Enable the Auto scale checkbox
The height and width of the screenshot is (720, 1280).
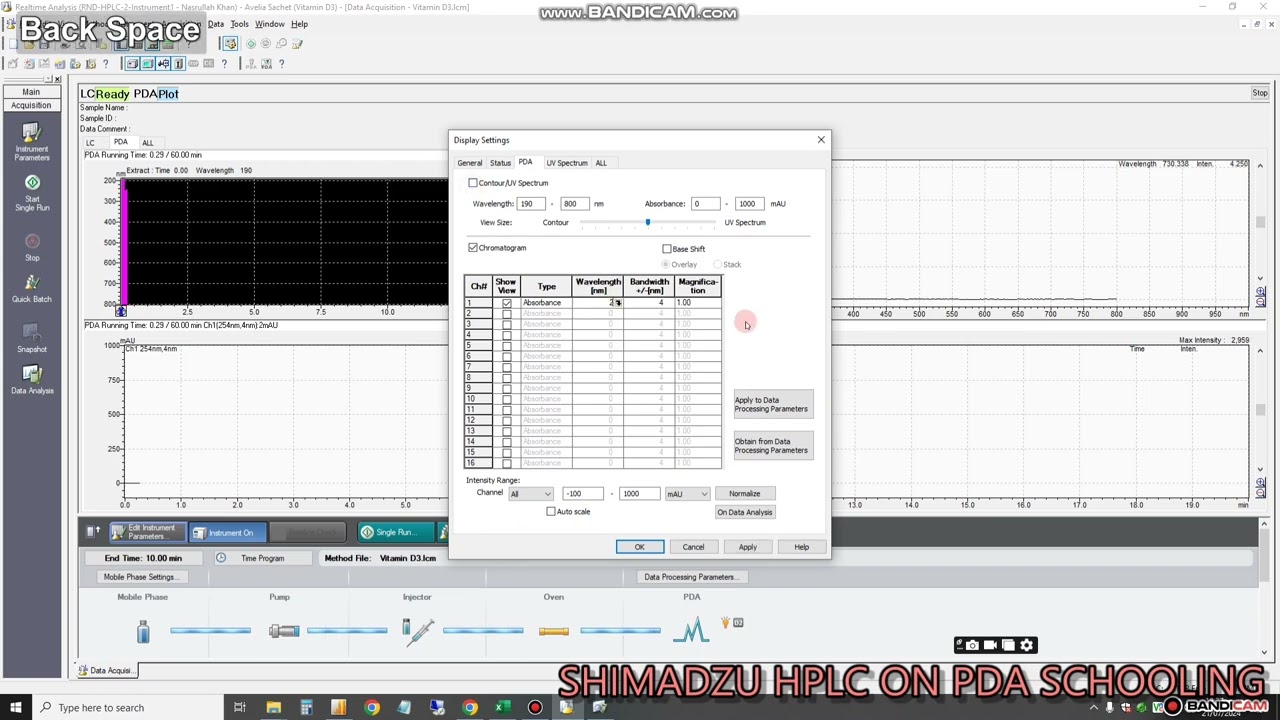point(551,512)
